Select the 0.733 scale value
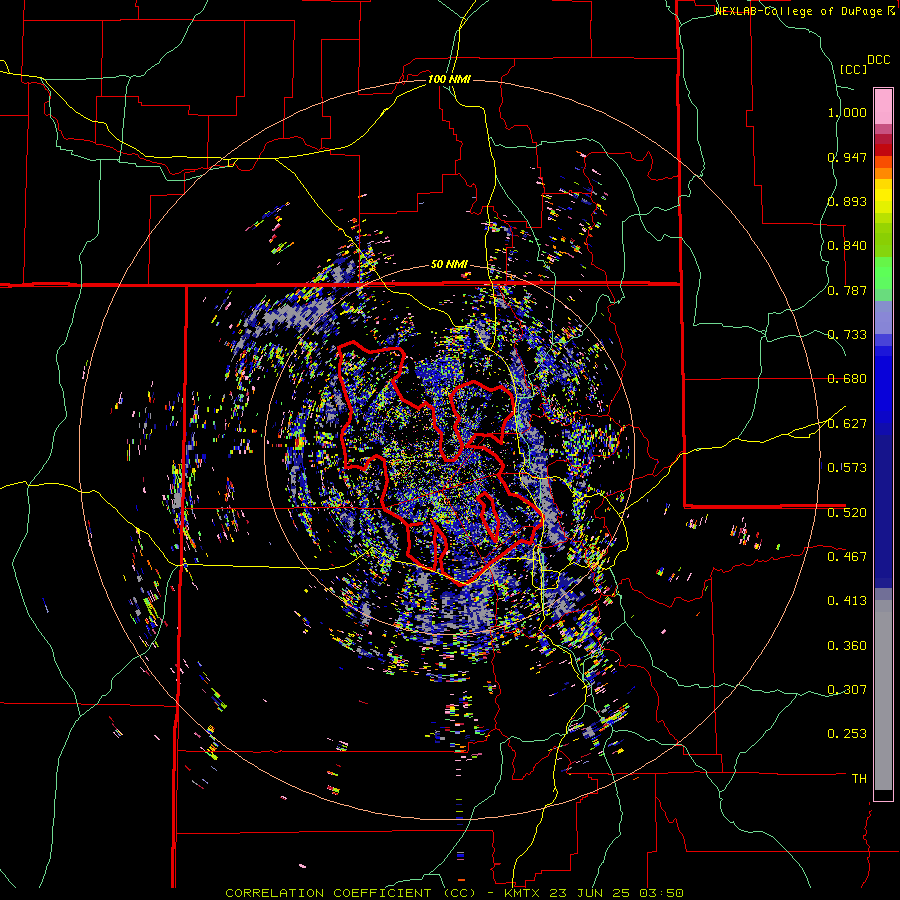The width and height of the screenshot is (900, 900). [847, 335]
